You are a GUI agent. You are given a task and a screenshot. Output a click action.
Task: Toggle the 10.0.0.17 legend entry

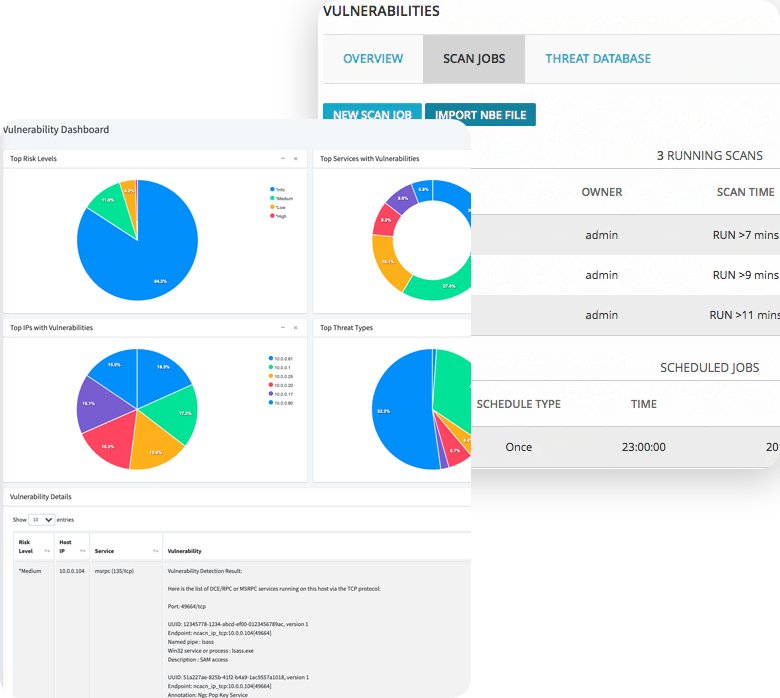click(x=281, y=394)
